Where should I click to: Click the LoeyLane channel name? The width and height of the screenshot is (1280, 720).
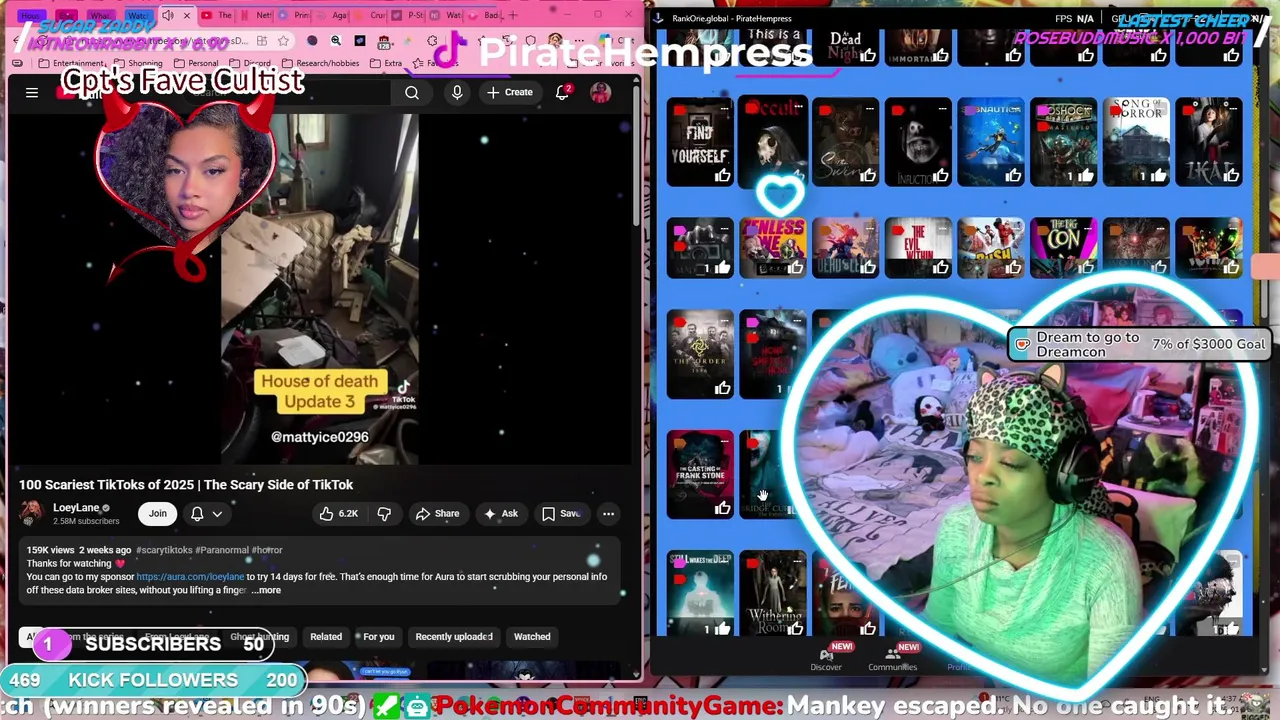tap(76, 508)
